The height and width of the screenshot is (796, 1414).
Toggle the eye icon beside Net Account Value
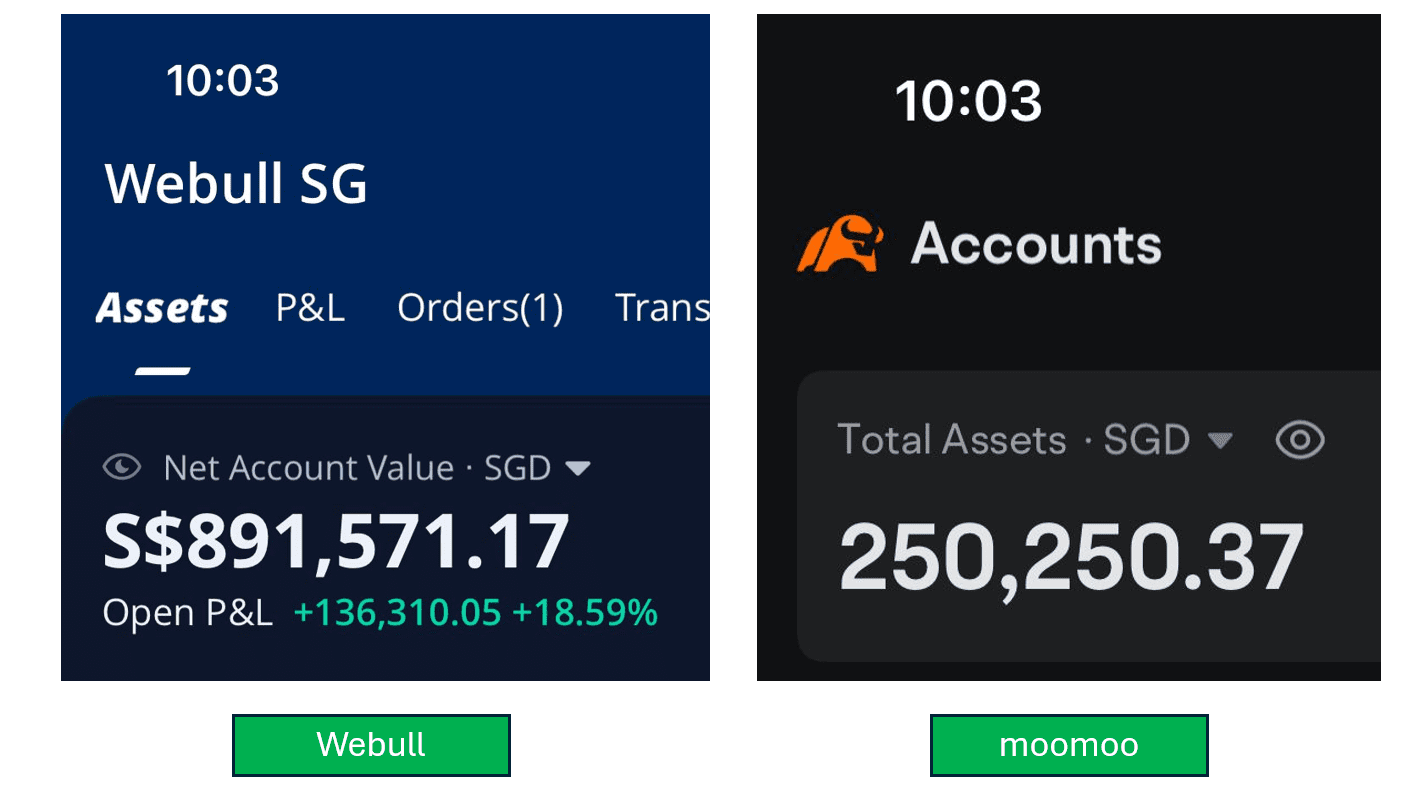click(x=121, y=467)
